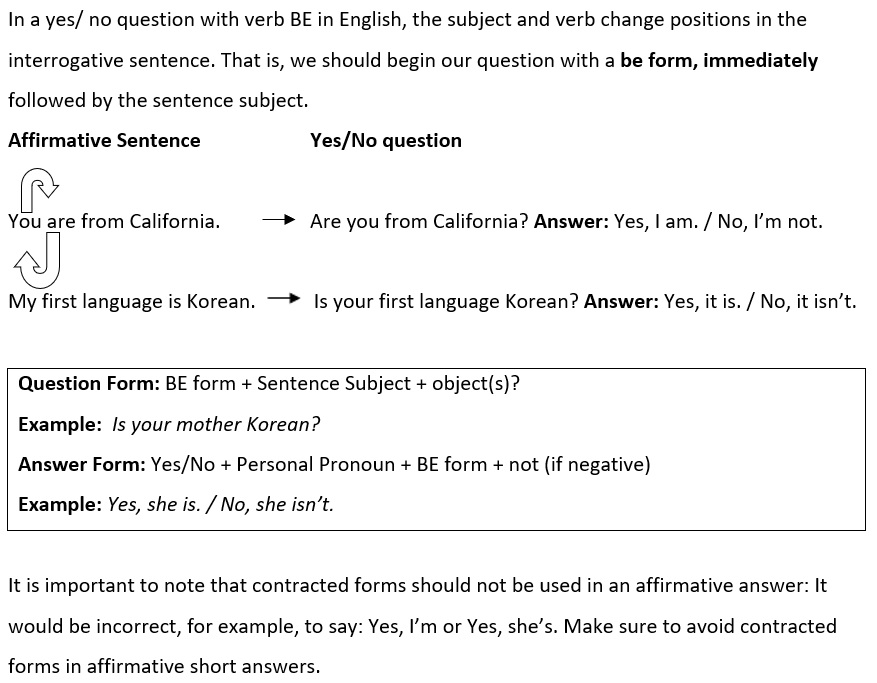This screenshot has width=877, height=683.
Task: Click the "Question Form:" label in the box
Action: click(x=89, y=384)
